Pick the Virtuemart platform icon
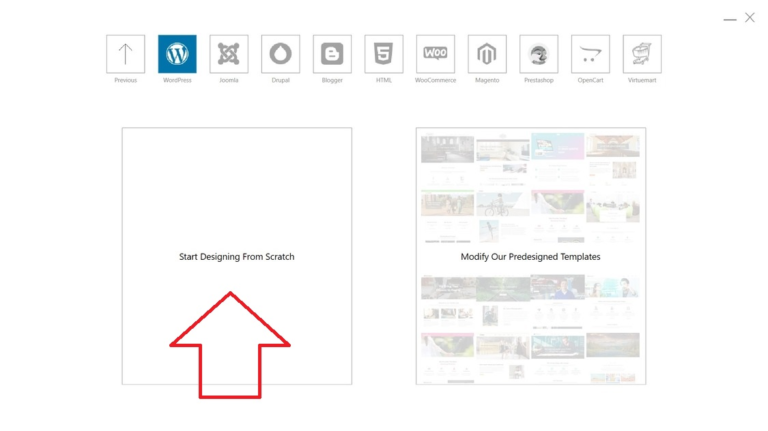 (642, 54)
